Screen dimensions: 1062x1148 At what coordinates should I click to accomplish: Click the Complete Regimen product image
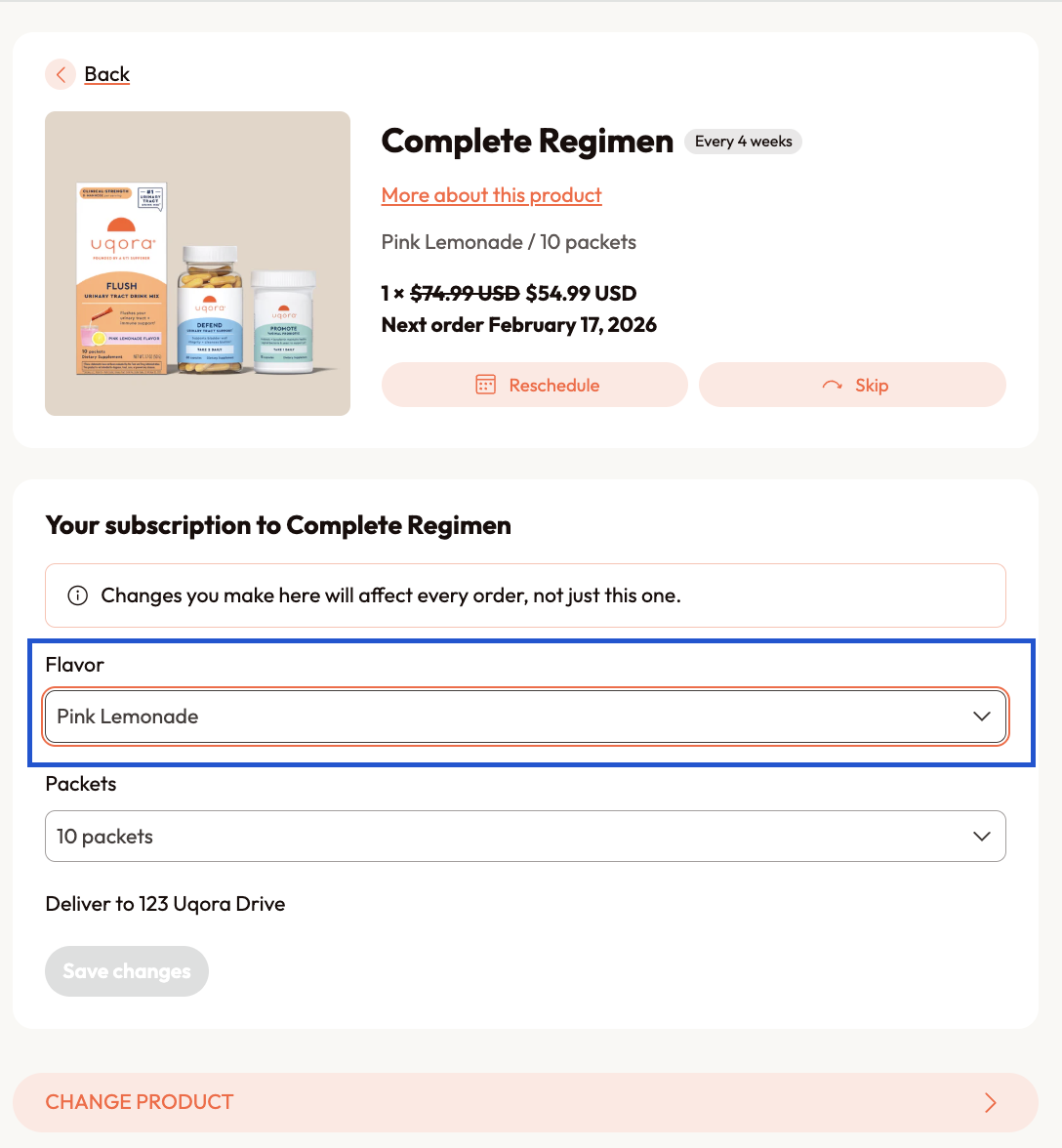[x=197, y=264]
